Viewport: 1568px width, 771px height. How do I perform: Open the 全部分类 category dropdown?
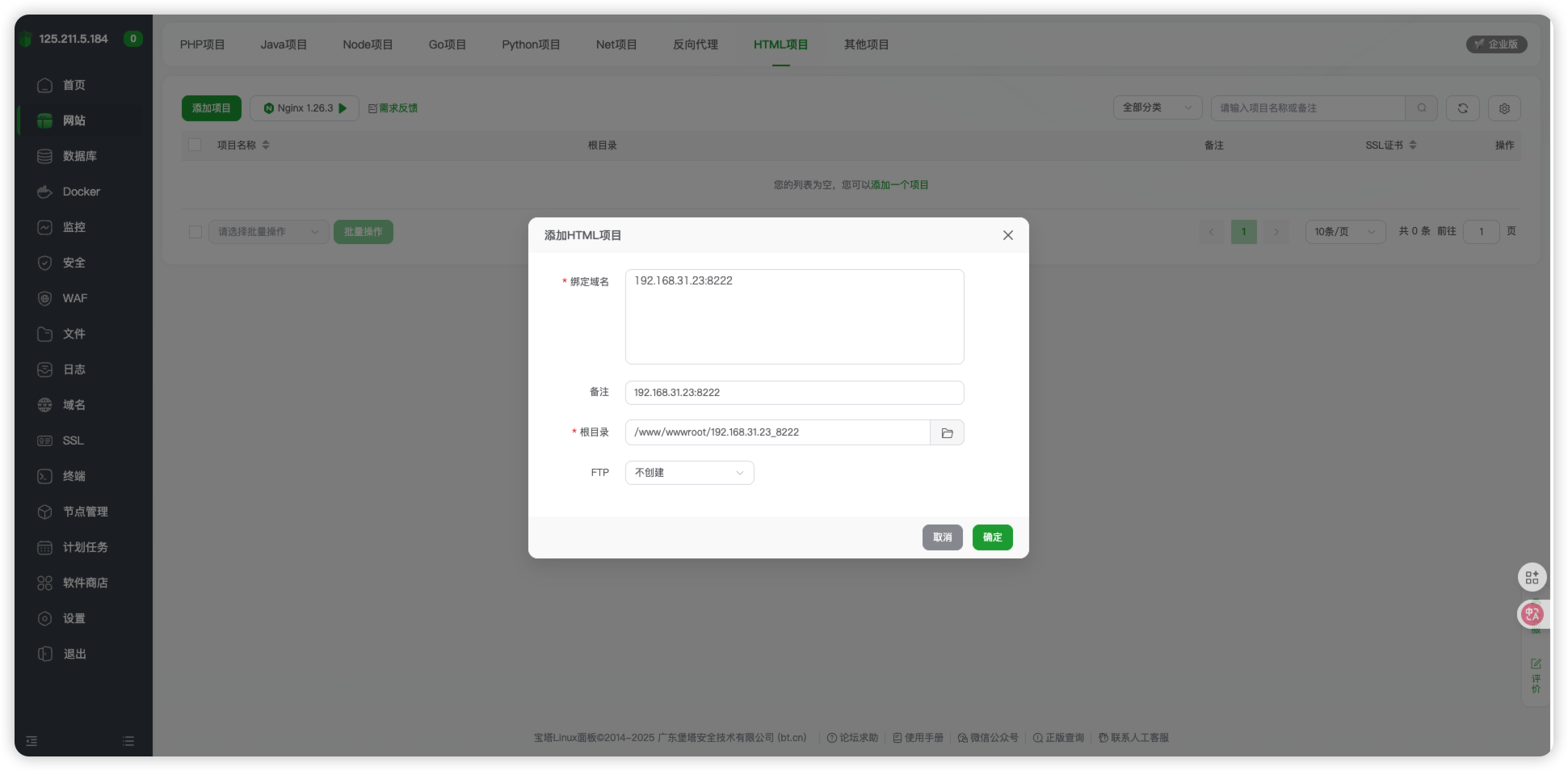1157,107
